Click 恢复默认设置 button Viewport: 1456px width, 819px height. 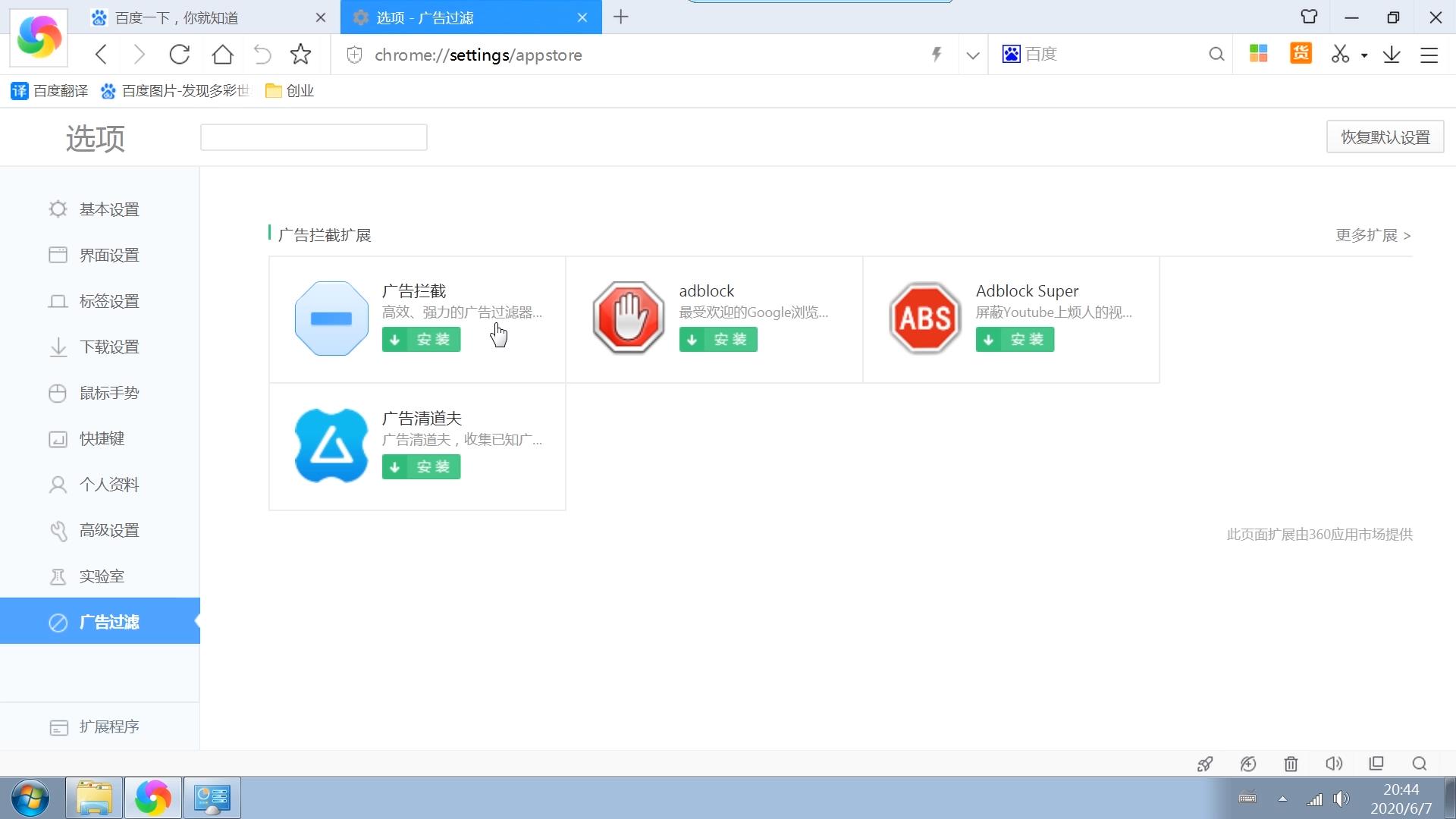tap(1385, 137)
